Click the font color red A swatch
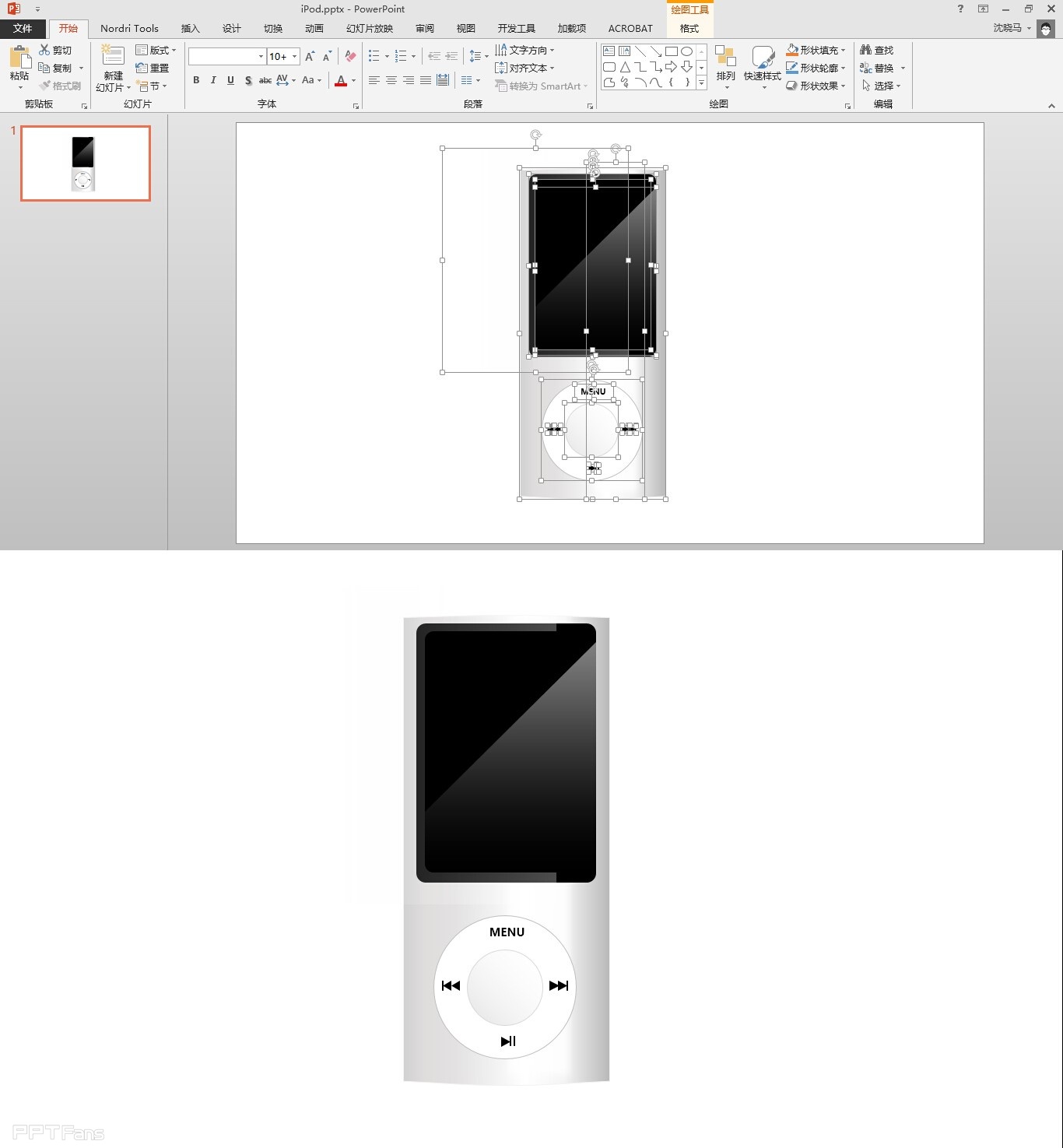 [x=341, y=80]
